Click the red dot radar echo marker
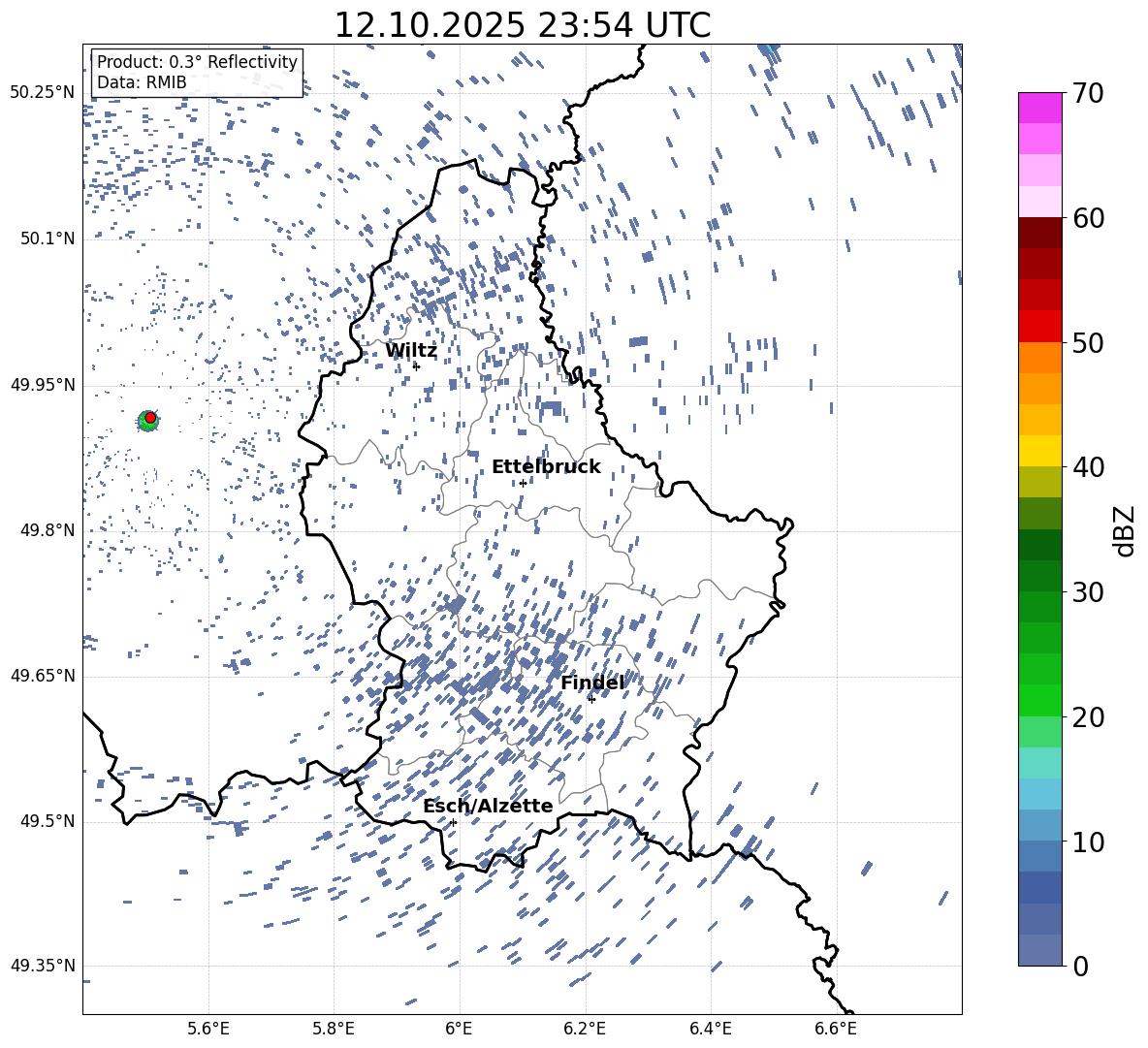The image size is (1148, 1048). (x=150, y=417)
